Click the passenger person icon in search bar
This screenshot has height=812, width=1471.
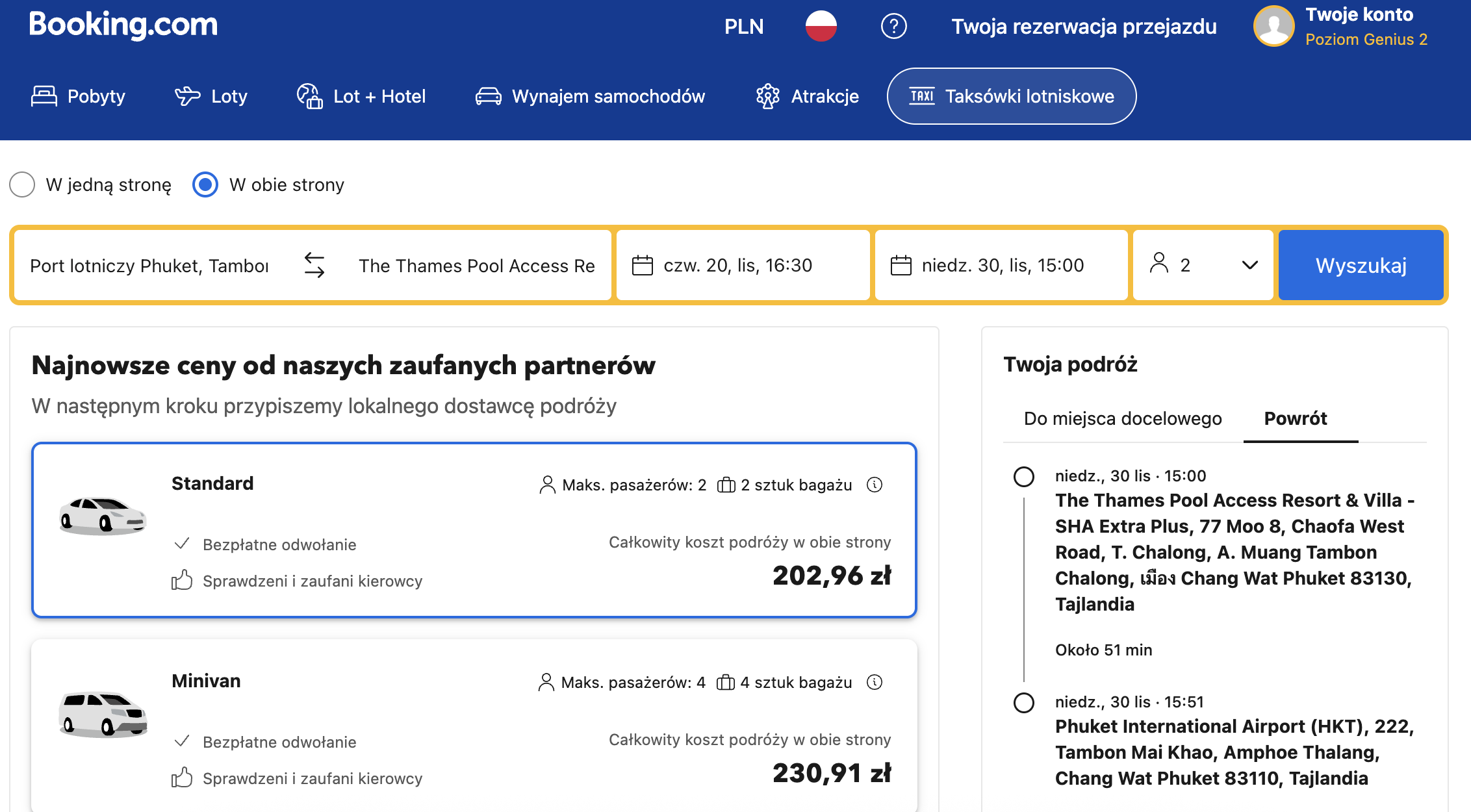click(1158, 263)
